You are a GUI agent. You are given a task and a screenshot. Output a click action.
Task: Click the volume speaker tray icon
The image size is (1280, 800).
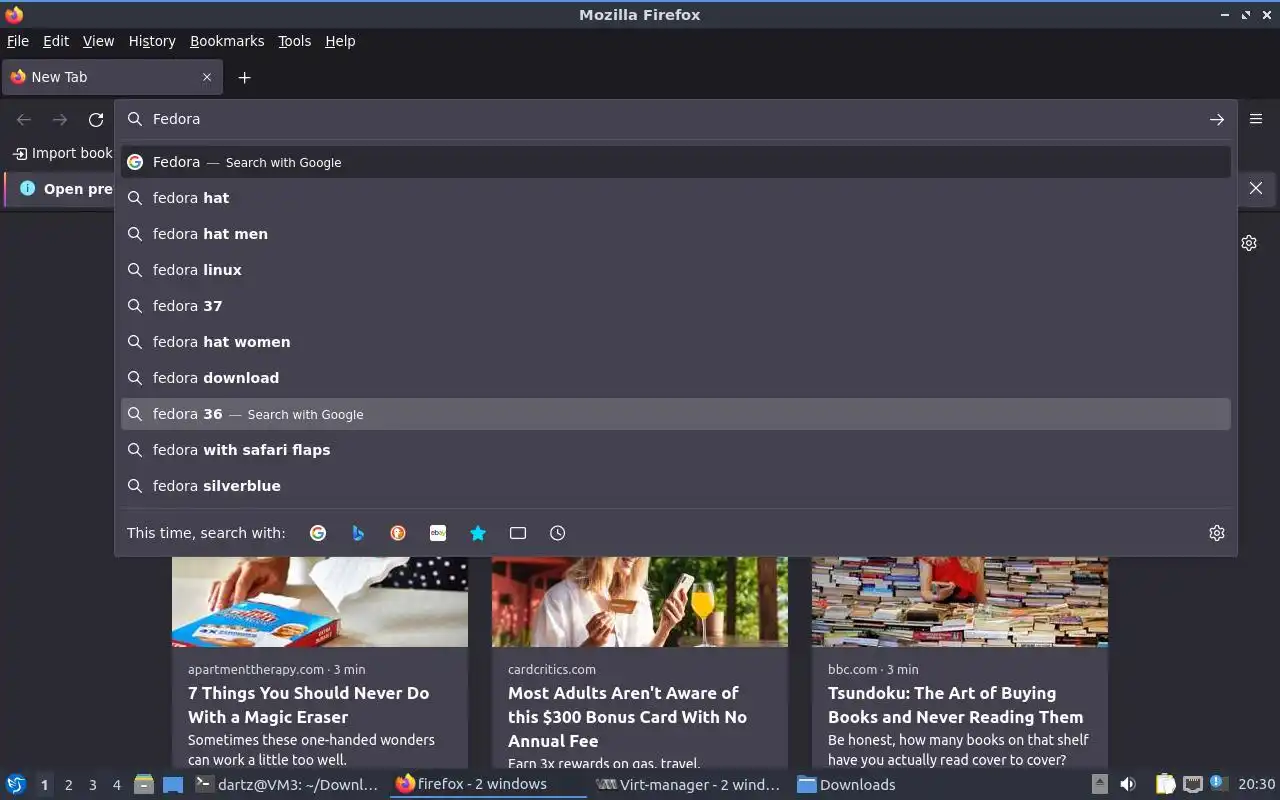[x=1127, y=785]
